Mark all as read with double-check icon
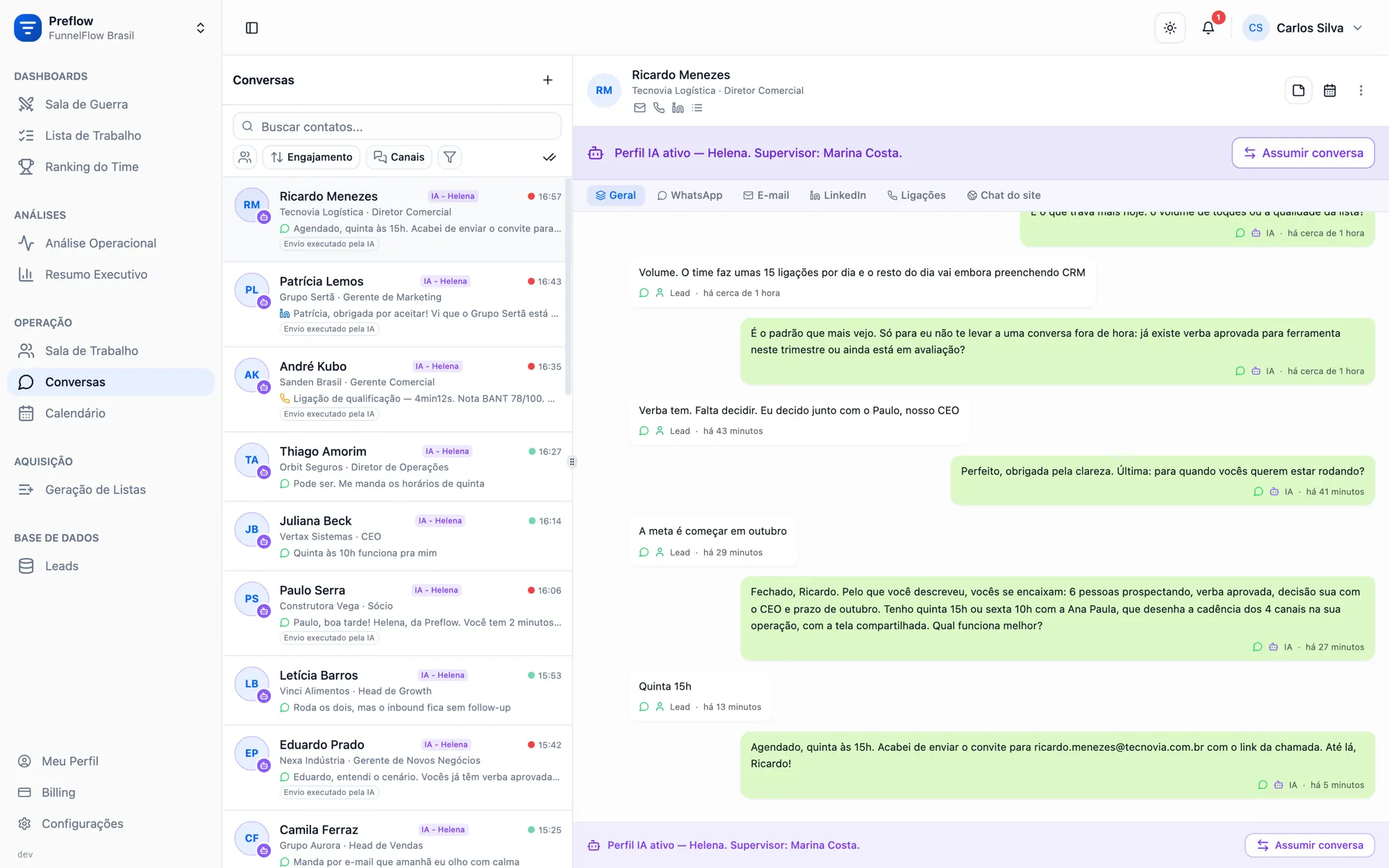The width and height of the screenshot is (1389, 868). [549, 157]
